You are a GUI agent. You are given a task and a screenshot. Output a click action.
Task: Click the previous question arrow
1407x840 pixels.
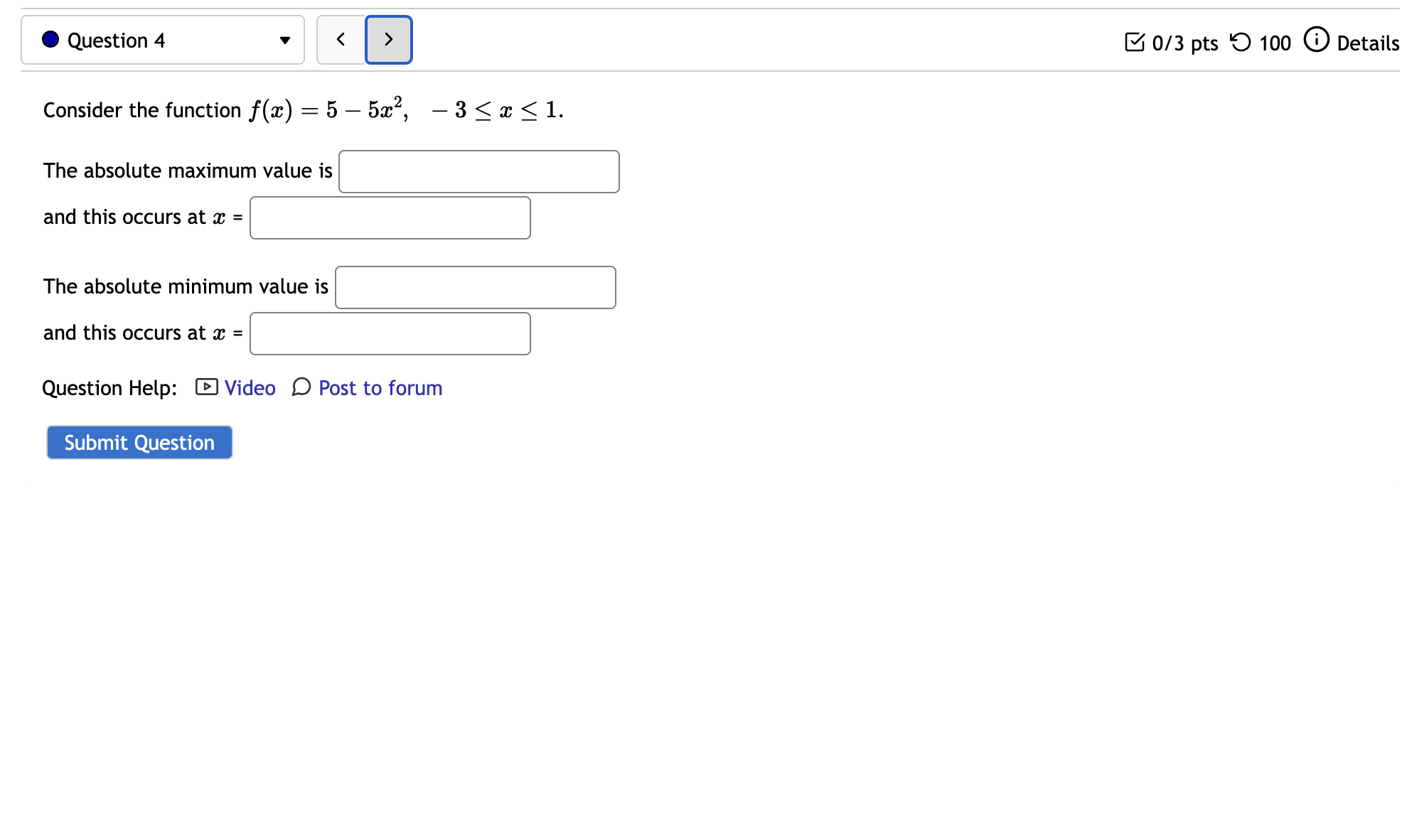341,40
